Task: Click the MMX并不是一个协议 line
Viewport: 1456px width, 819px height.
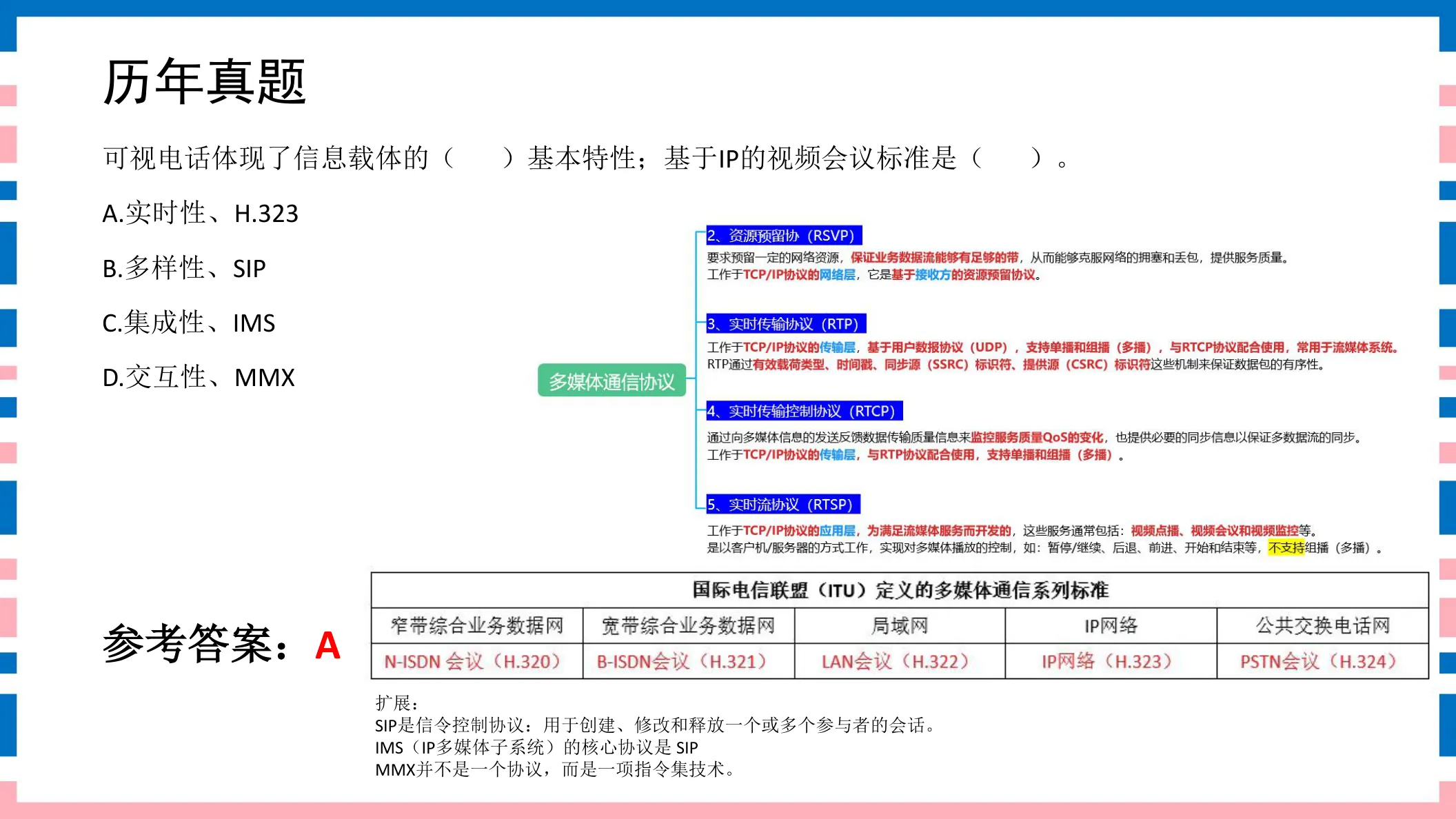Action: point(556,769)
